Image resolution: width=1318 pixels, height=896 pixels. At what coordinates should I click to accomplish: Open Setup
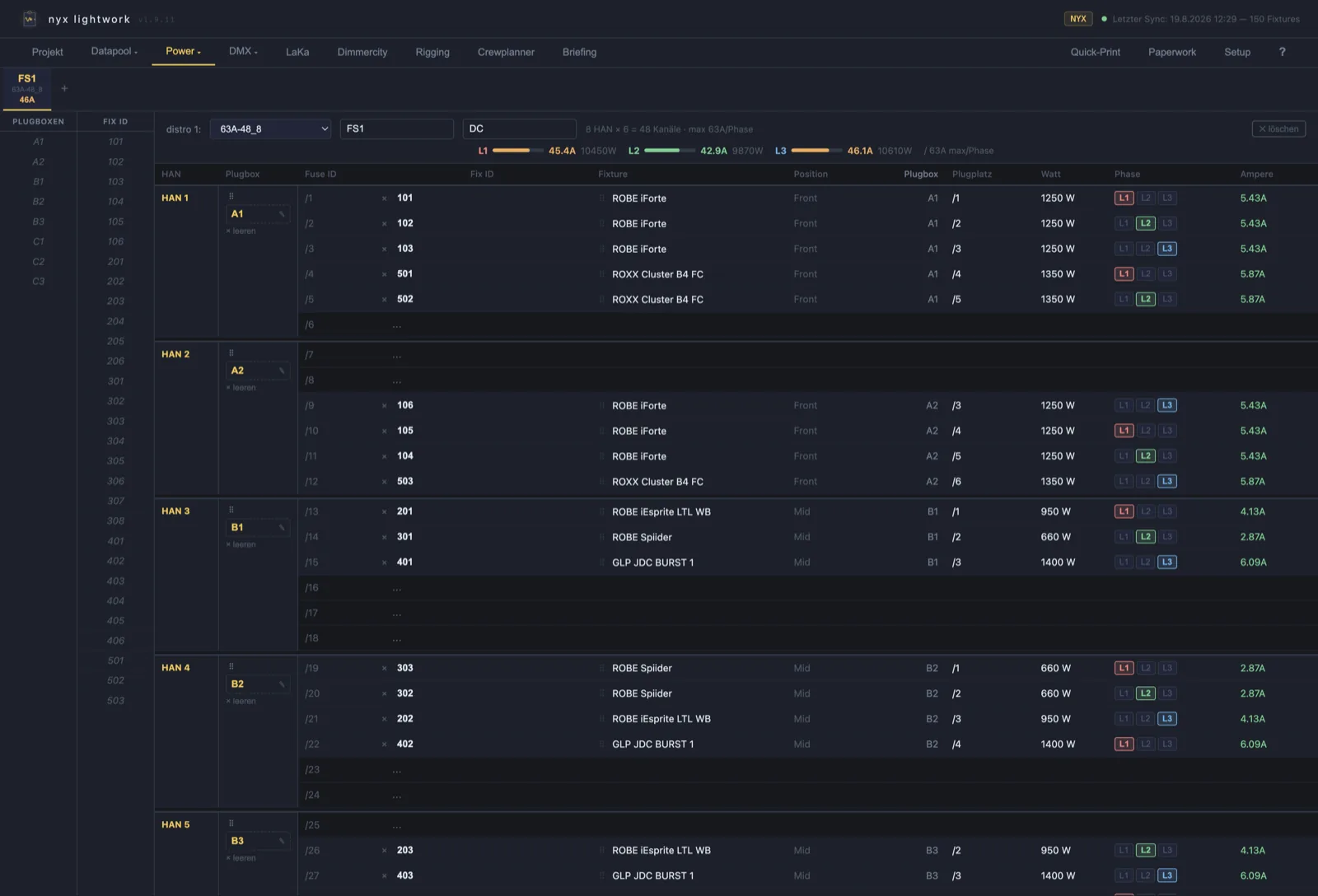tap(1237, 52)
